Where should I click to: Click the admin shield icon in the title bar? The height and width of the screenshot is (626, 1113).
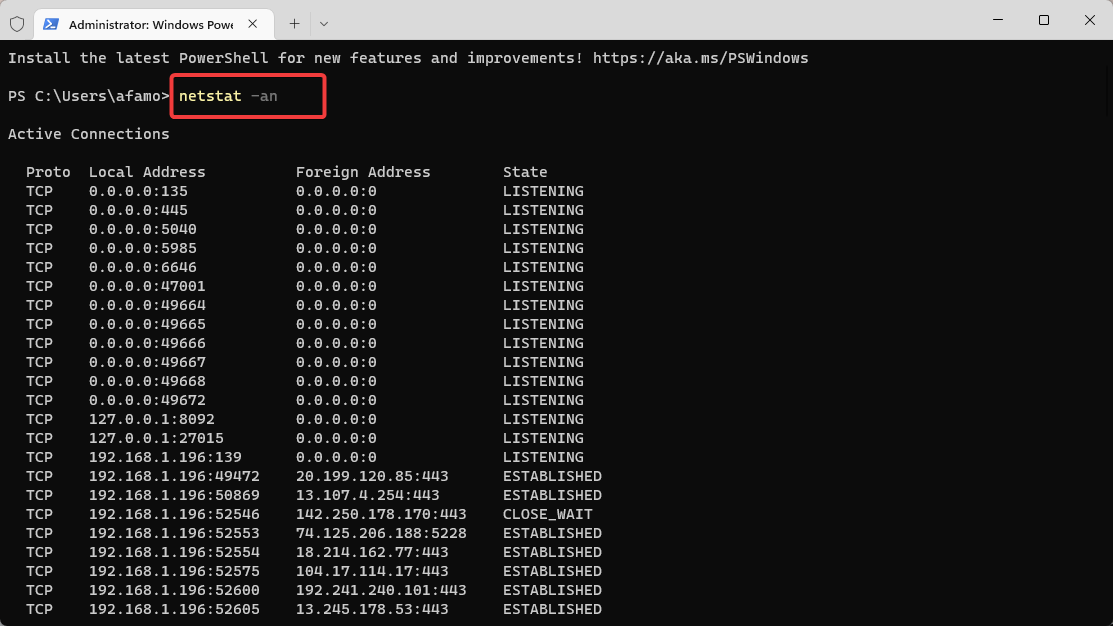15,23
